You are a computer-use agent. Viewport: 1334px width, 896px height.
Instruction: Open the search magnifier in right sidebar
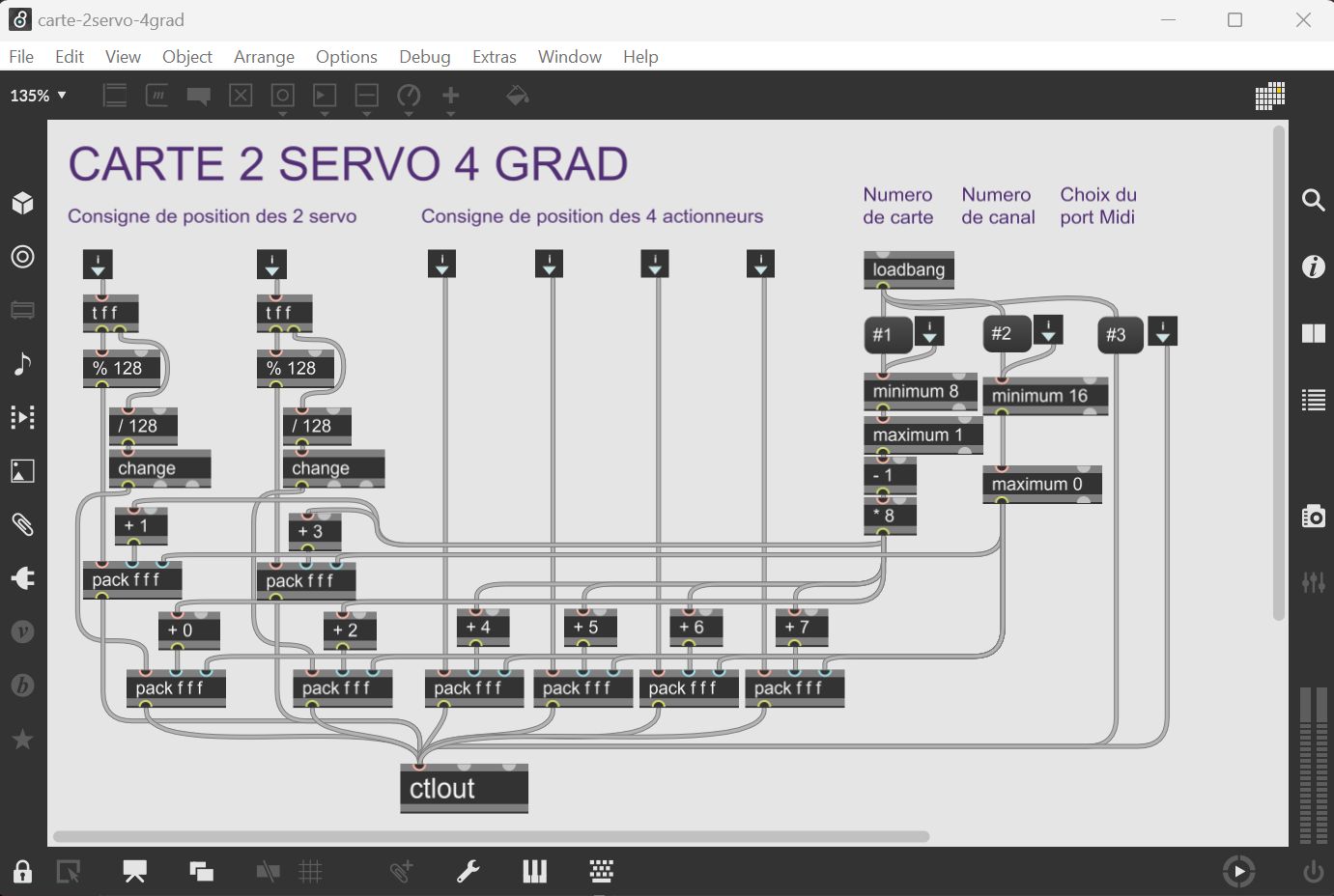tap(1313, 200)
